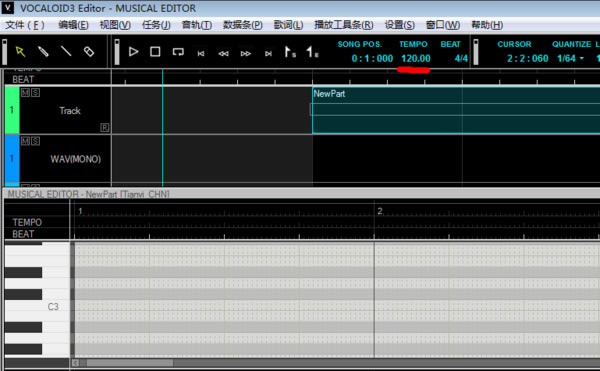Viewport: 600px width, 371px height.
Task: Click the tempo value 120.00
Action: 416,59
